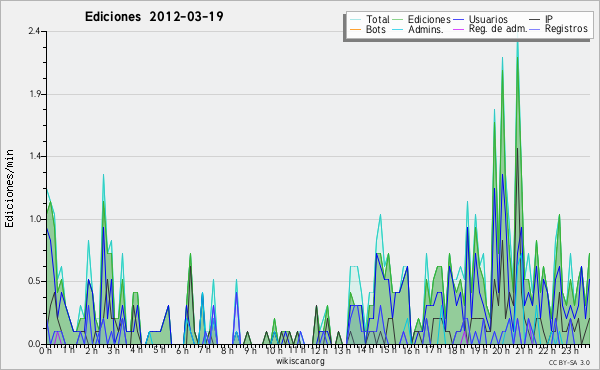Screen dimensions: 600x370
Task: Click the Admins. legend cyan line
Action: click(398, 29)
